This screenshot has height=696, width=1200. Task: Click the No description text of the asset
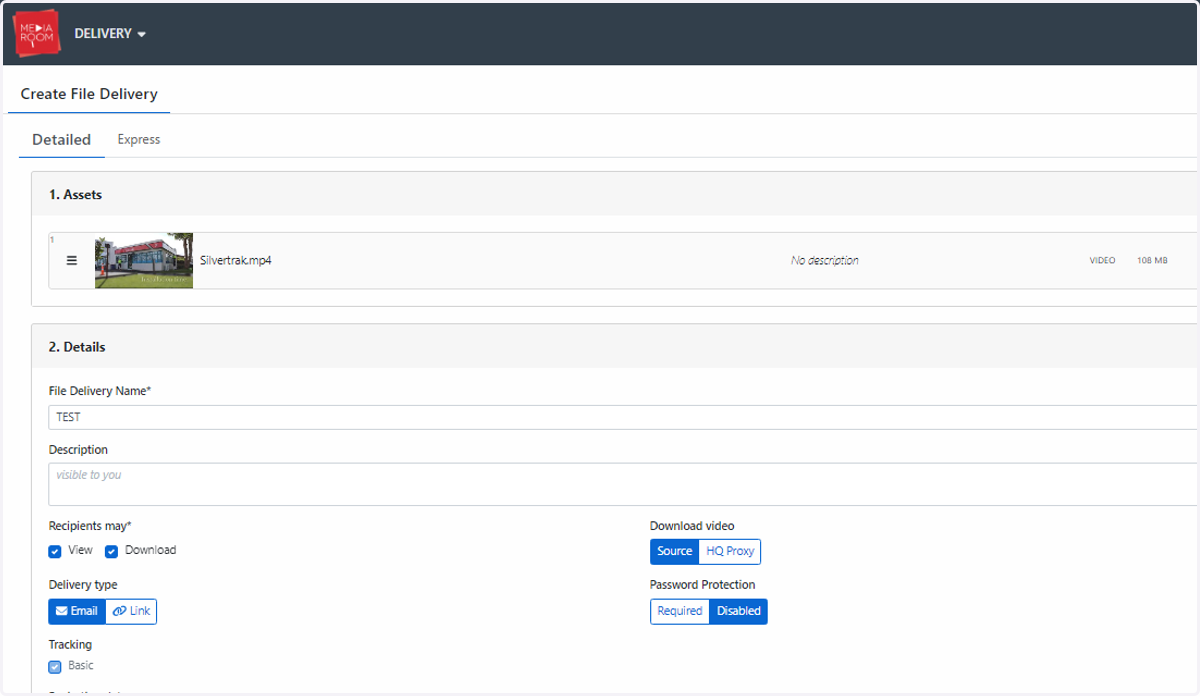824,260
